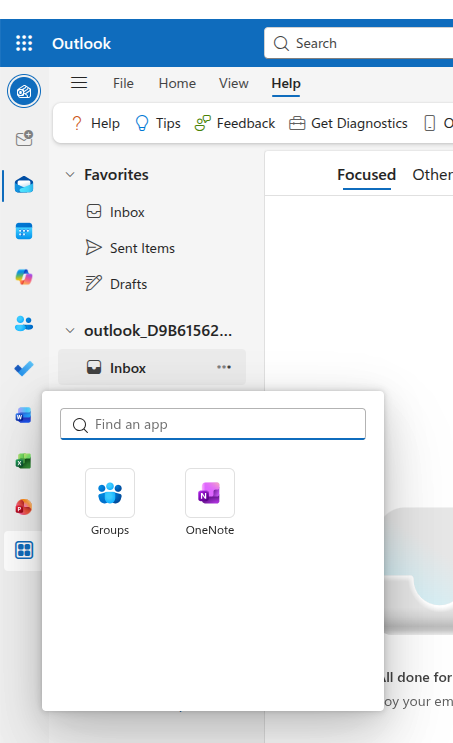The height and width of the screenshot is (743, 453).
Task: Open New mail from sidebar icon
Action: point(24,138)
